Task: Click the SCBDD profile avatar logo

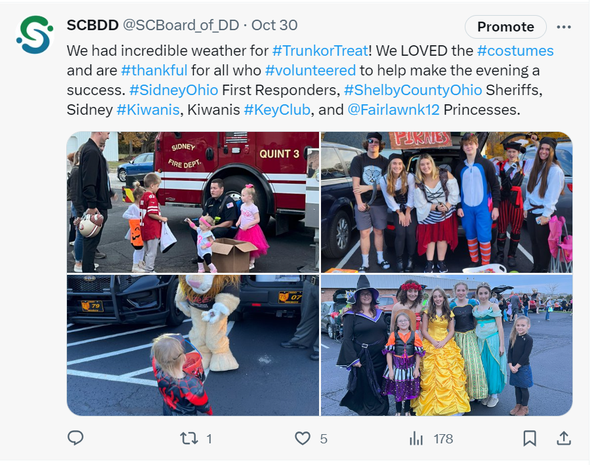Action: (35, 34)
